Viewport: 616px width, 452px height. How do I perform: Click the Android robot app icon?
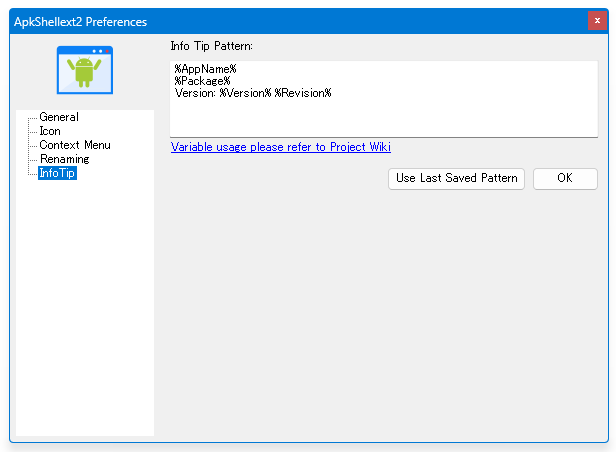pyautogui.click(x=84, y=70)
